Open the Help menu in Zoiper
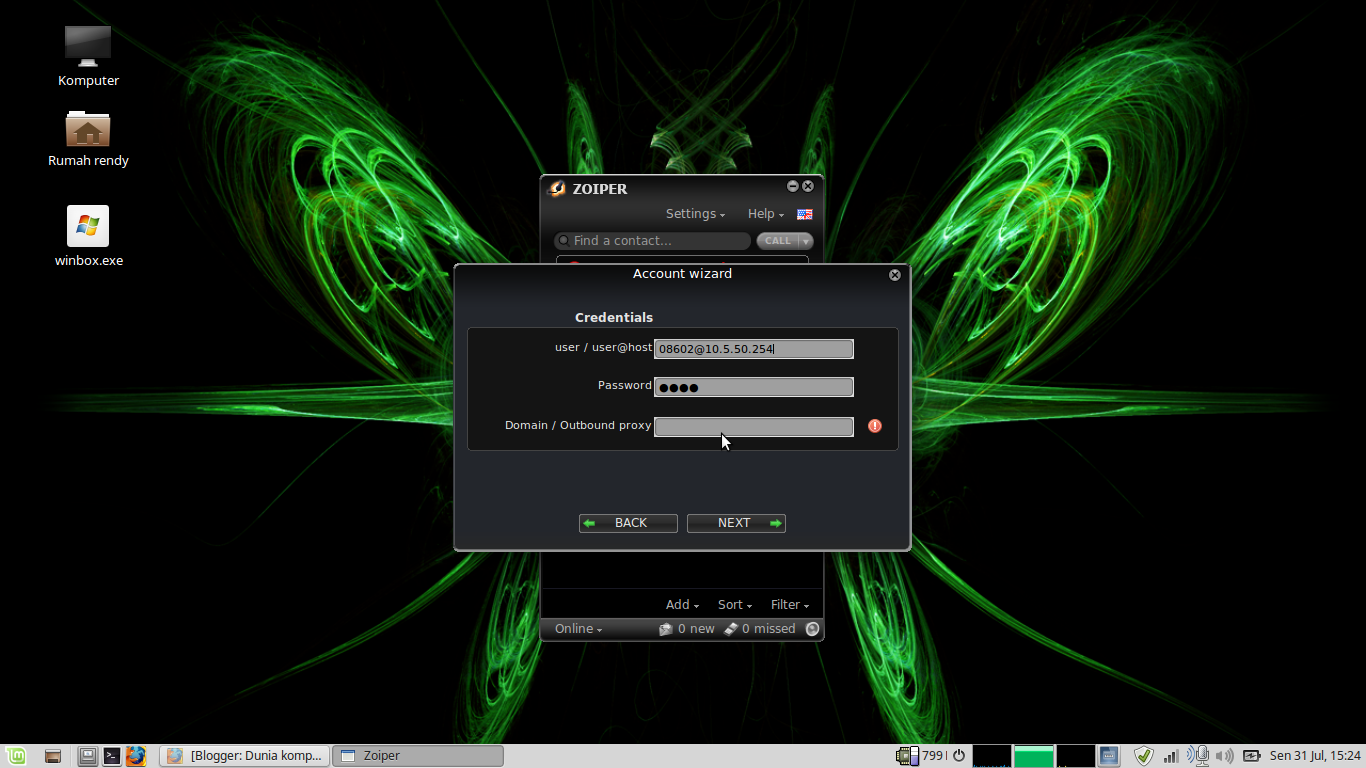1366x768 pixels. 765,214
